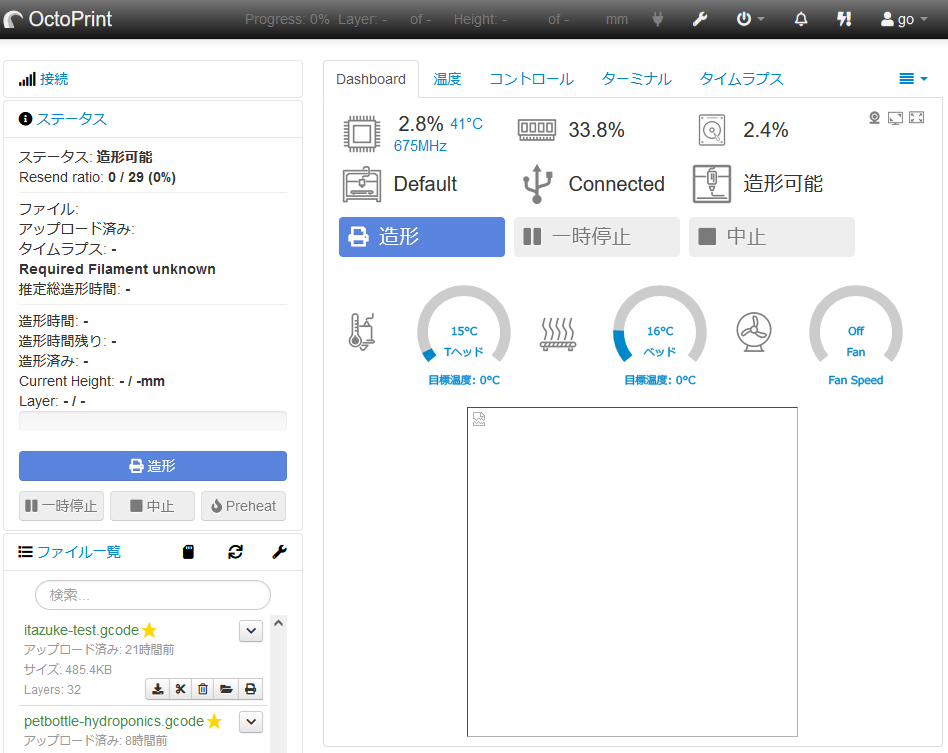This screenshot has width=948, height=753.
Task: Open the ターミナル tab
Action: (x=636, y=79)
